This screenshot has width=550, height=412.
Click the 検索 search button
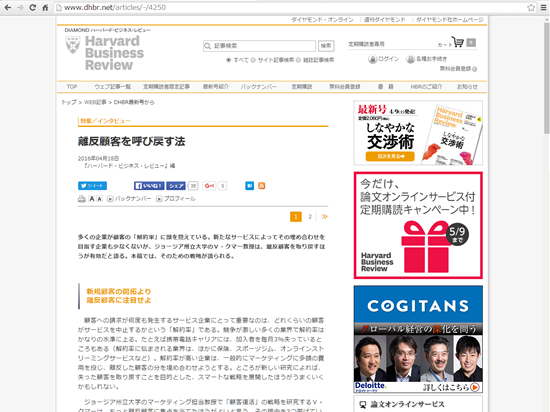click(326, 46)
